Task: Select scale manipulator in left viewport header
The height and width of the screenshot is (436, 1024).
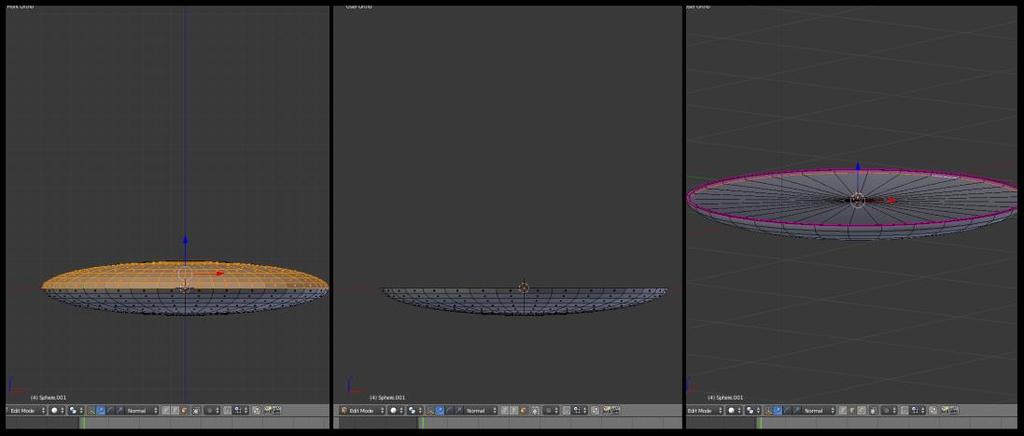Action: tap(120, 411)
